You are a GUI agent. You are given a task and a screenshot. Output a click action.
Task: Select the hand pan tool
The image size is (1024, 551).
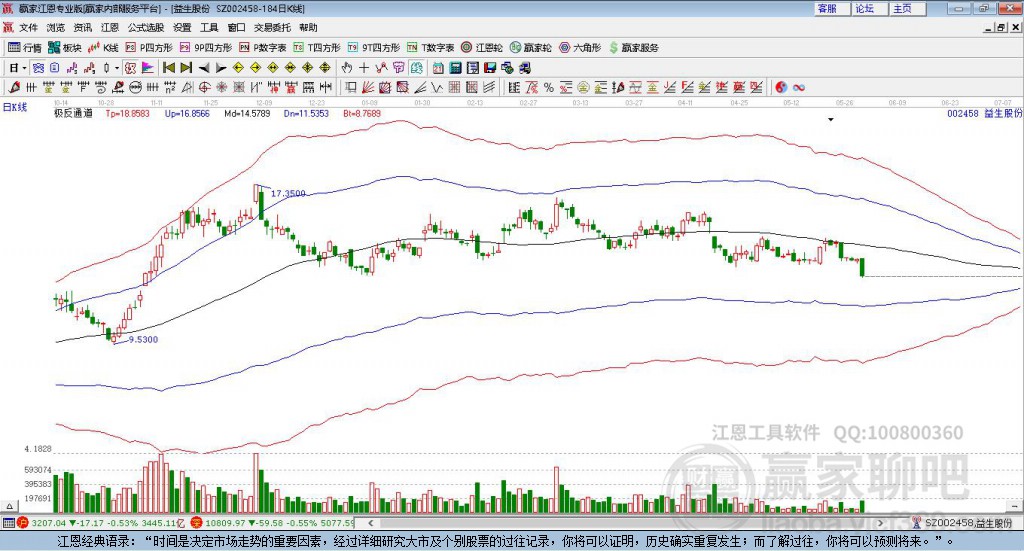(347, 68)
